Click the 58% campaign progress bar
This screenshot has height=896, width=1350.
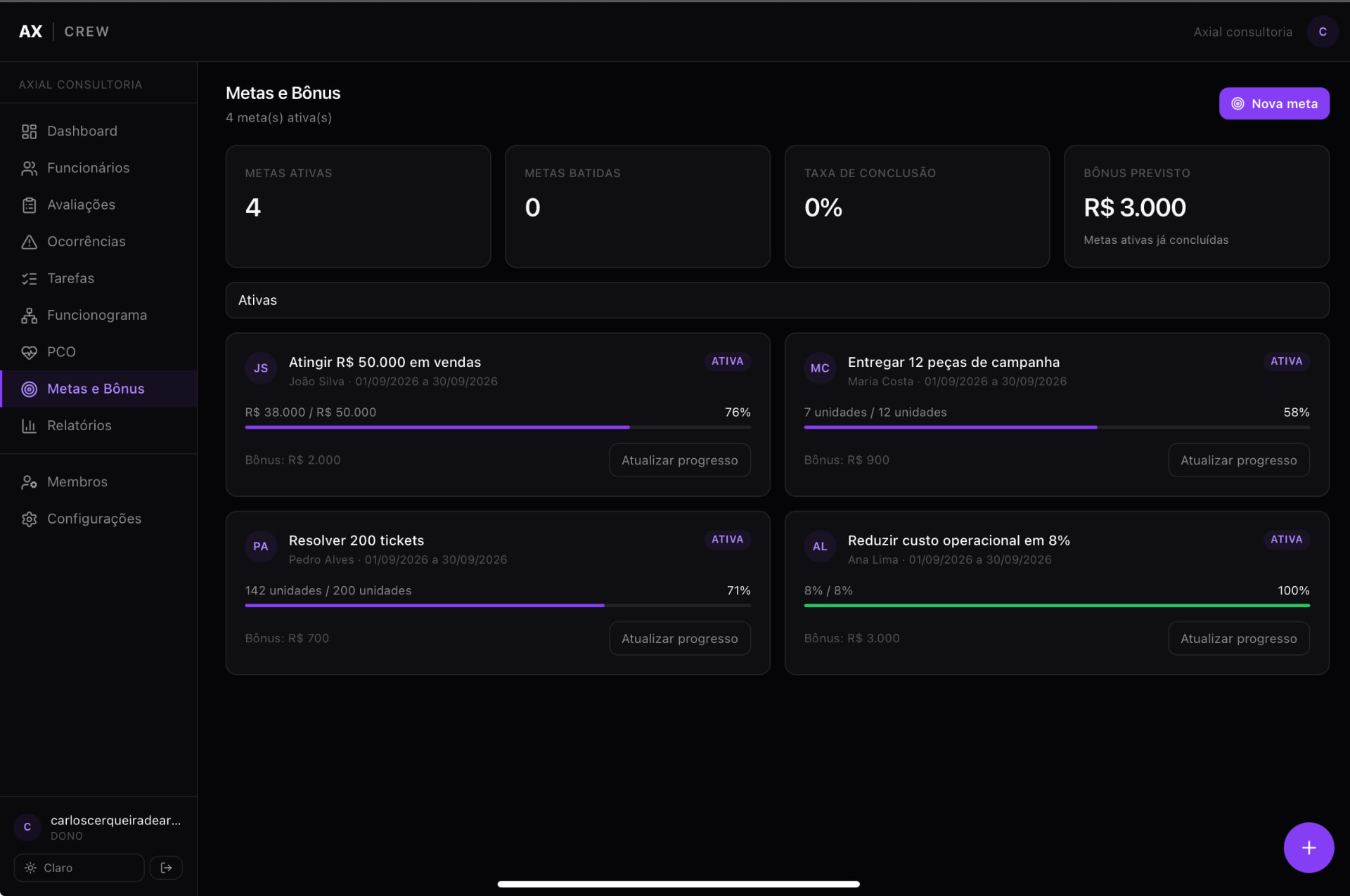pyautogui.click(x=1056, y=427)
